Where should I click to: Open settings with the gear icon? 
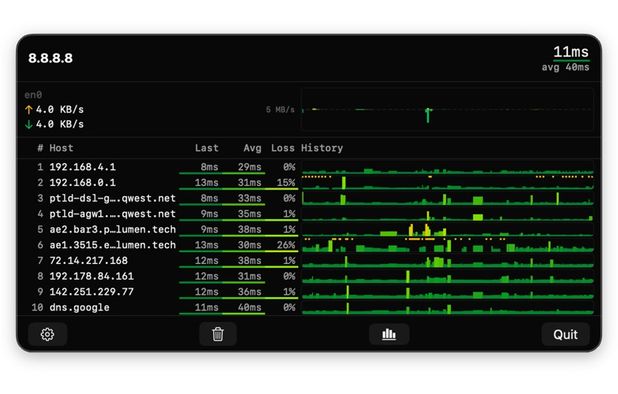[x=47, y=335]
